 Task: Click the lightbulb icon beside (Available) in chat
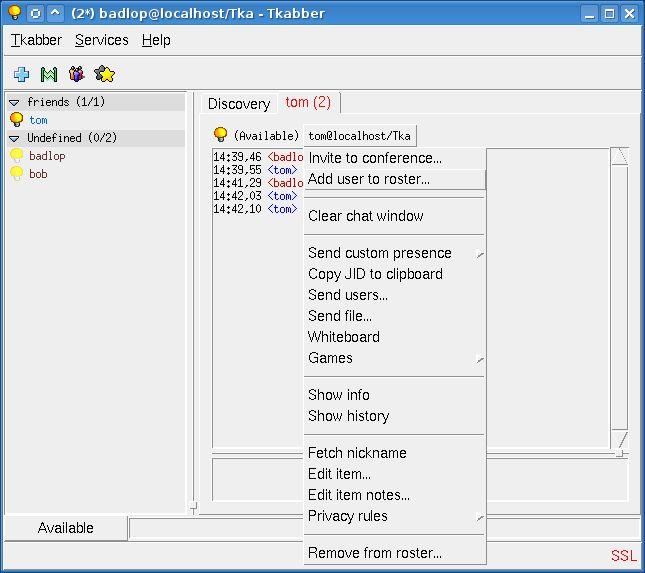[220, 135]
